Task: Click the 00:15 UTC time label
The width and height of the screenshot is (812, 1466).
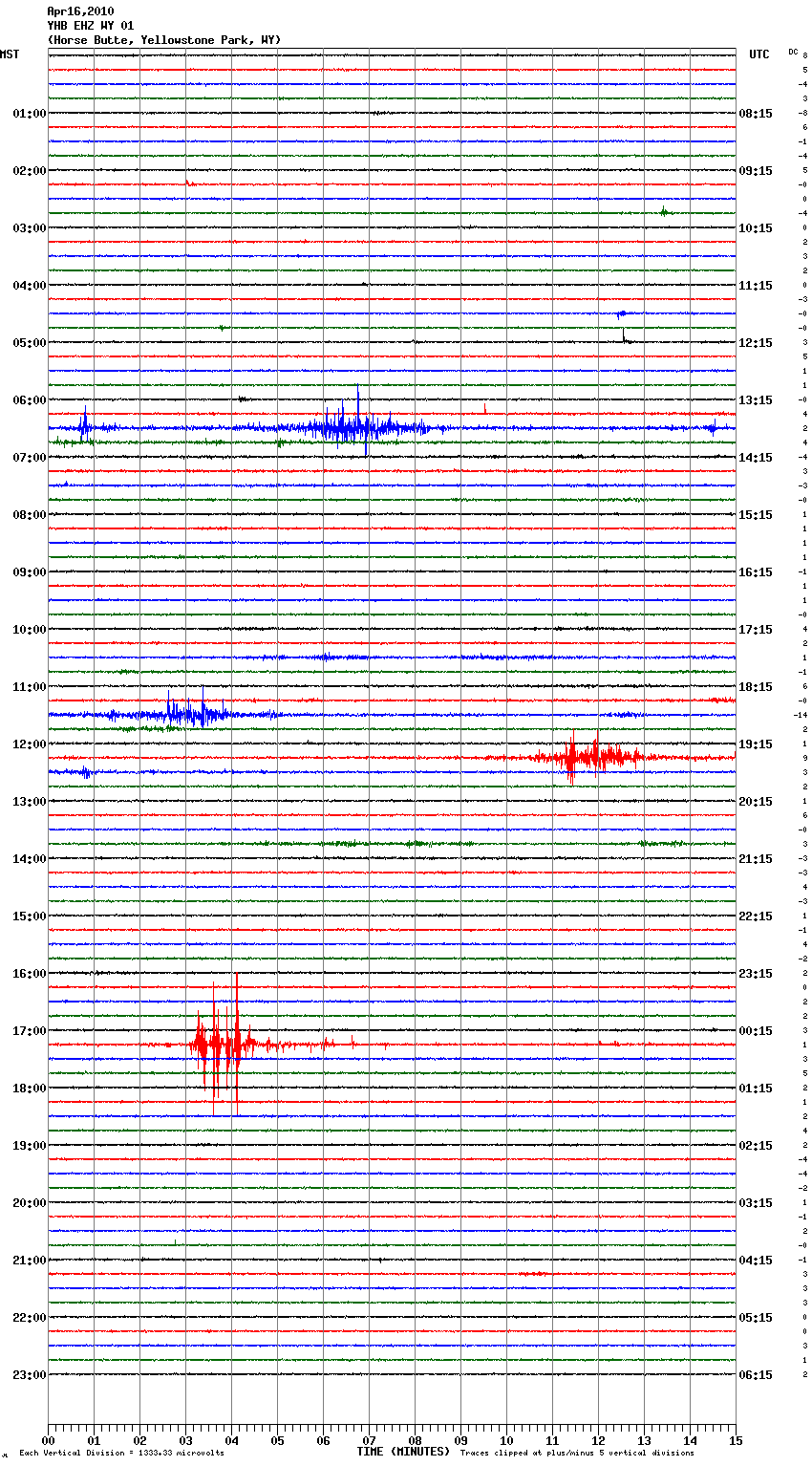Action: click(x=756, y=1031)
